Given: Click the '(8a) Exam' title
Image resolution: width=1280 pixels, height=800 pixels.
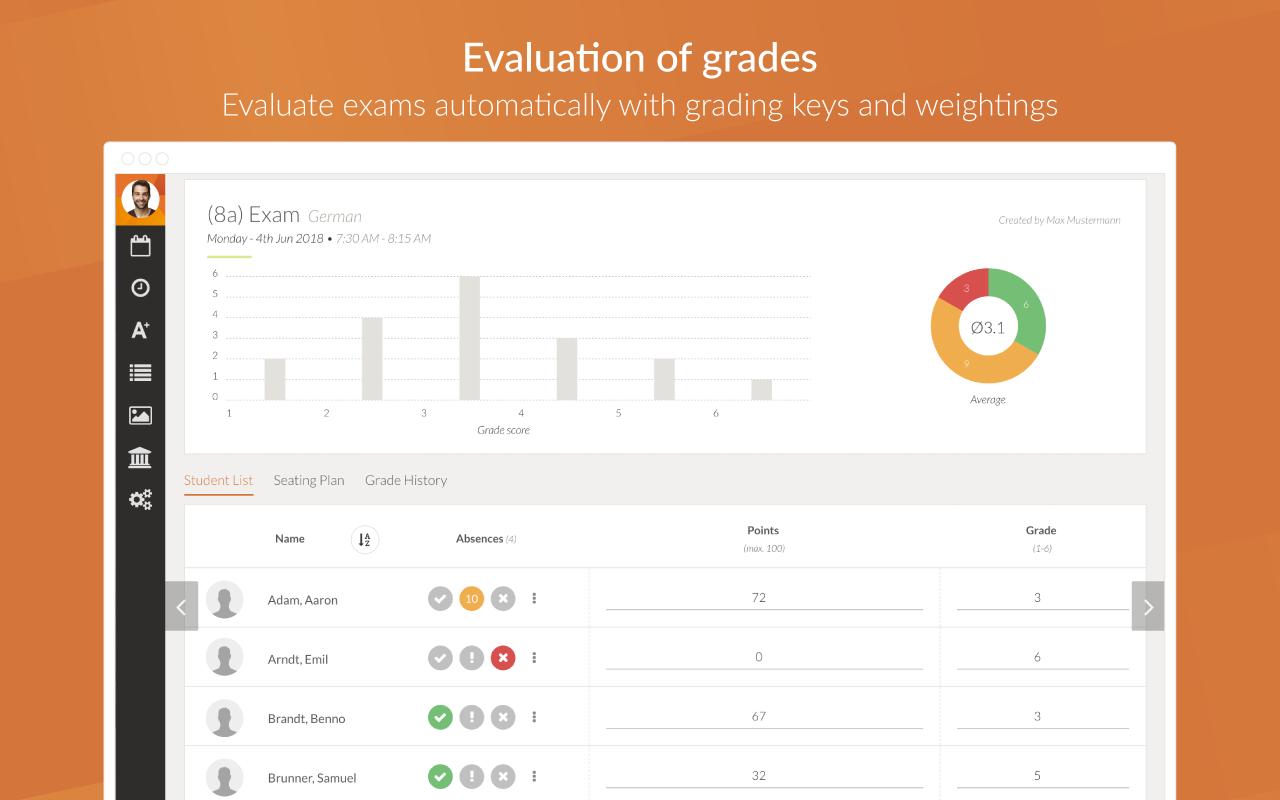Looking at the screenshot, I should click(x=253, y=215).
